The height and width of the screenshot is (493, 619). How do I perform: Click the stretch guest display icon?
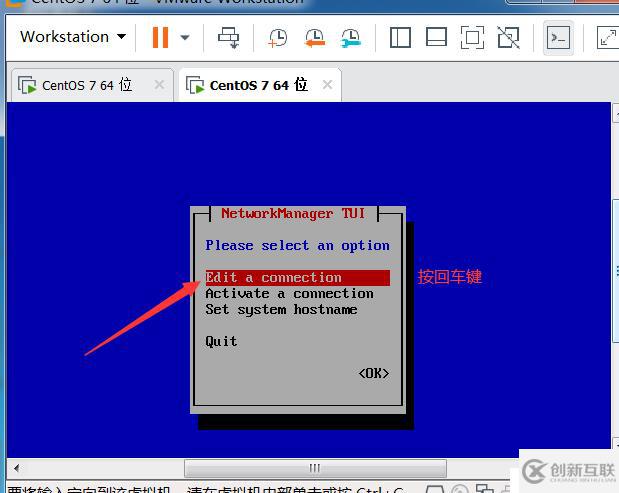click(x=607, y=37)
